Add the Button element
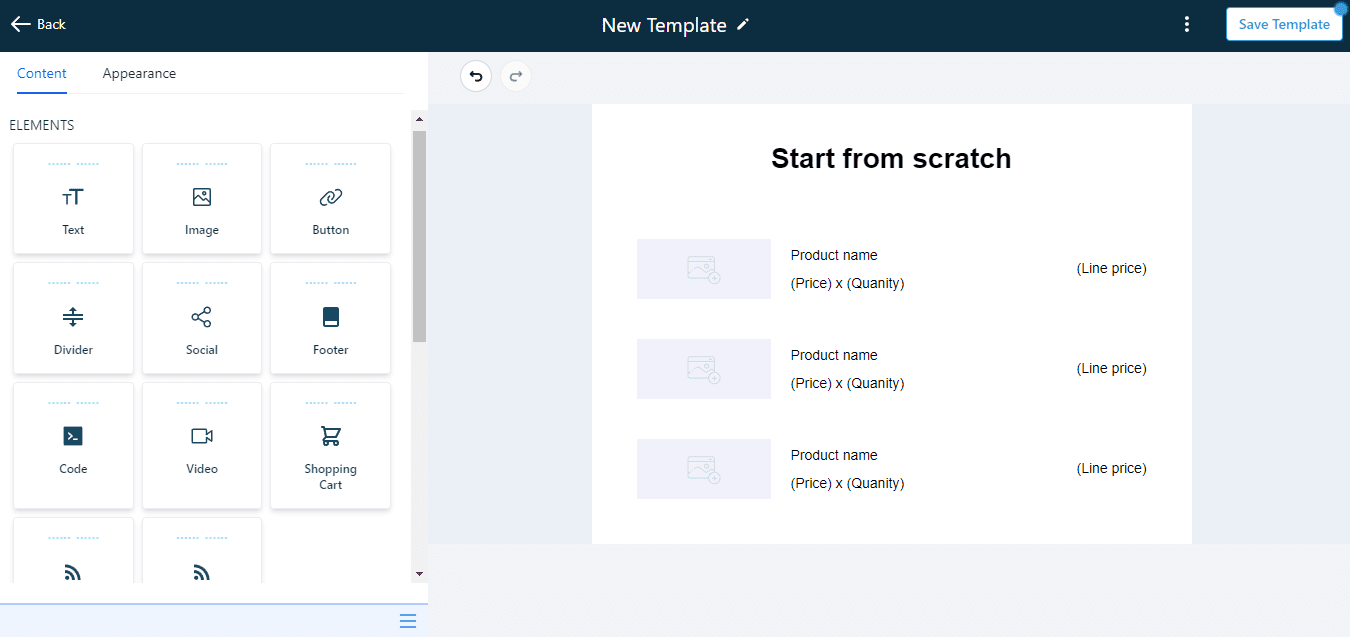The image size is (1350, 637). [330, 198]
